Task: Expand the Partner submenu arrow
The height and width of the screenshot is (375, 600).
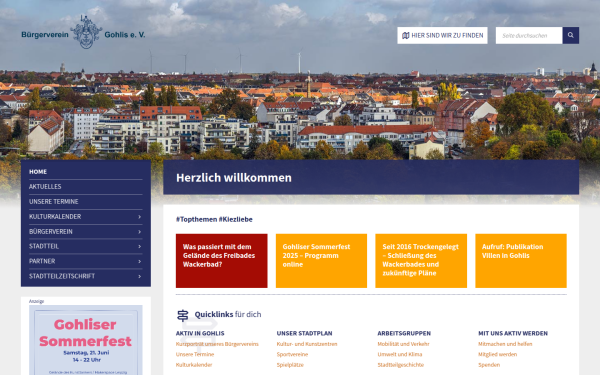Action: (x=139, y=261)
